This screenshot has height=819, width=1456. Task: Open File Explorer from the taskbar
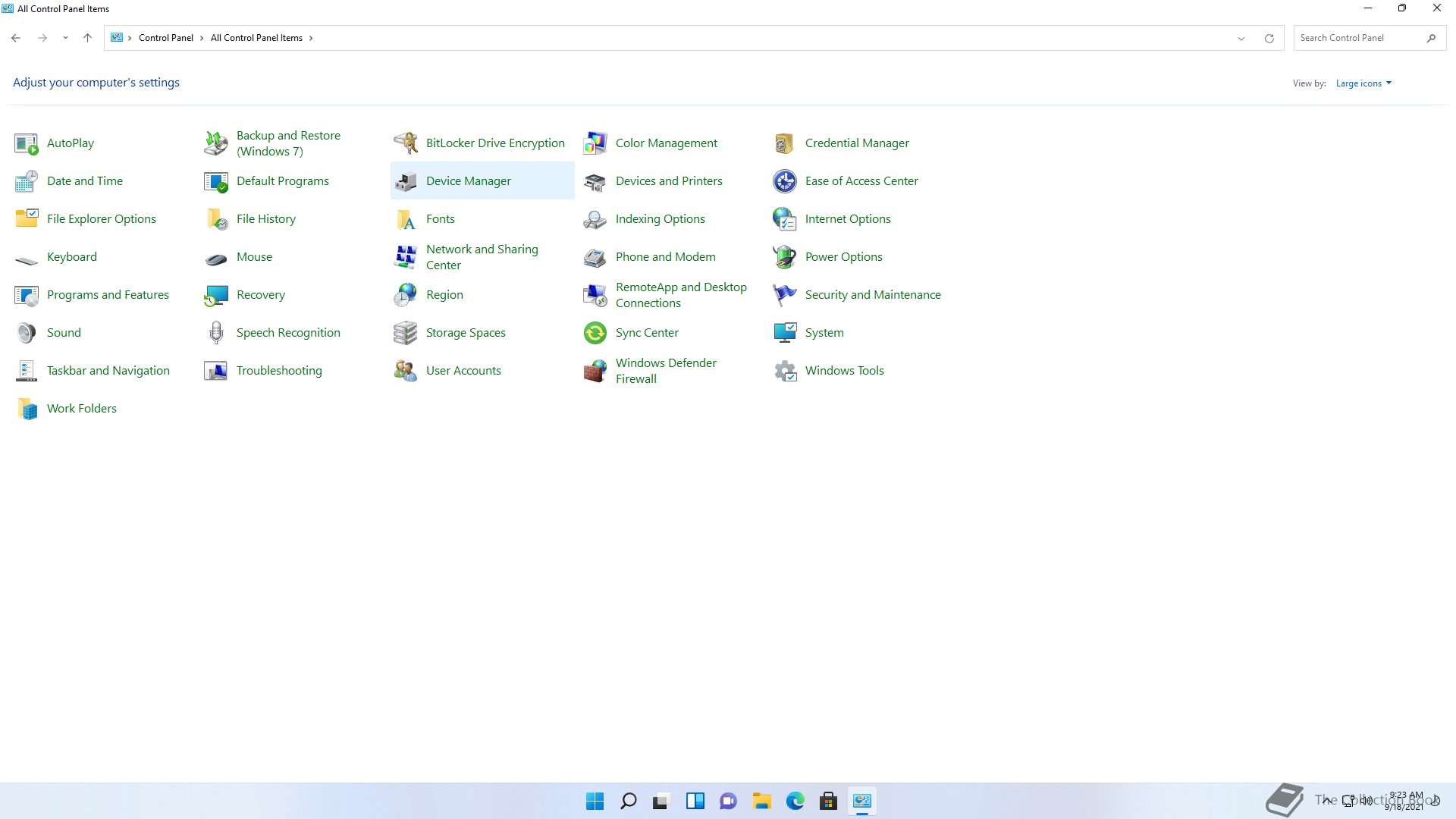click(x=762, y=801)
